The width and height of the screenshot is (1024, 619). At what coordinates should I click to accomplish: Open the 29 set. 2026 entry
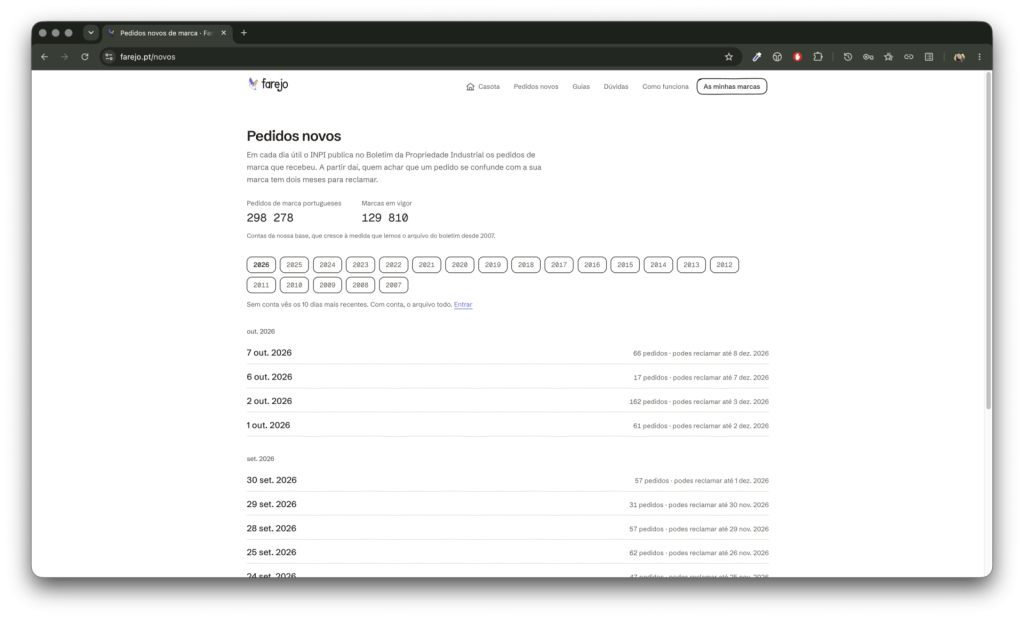coord(507,504)
